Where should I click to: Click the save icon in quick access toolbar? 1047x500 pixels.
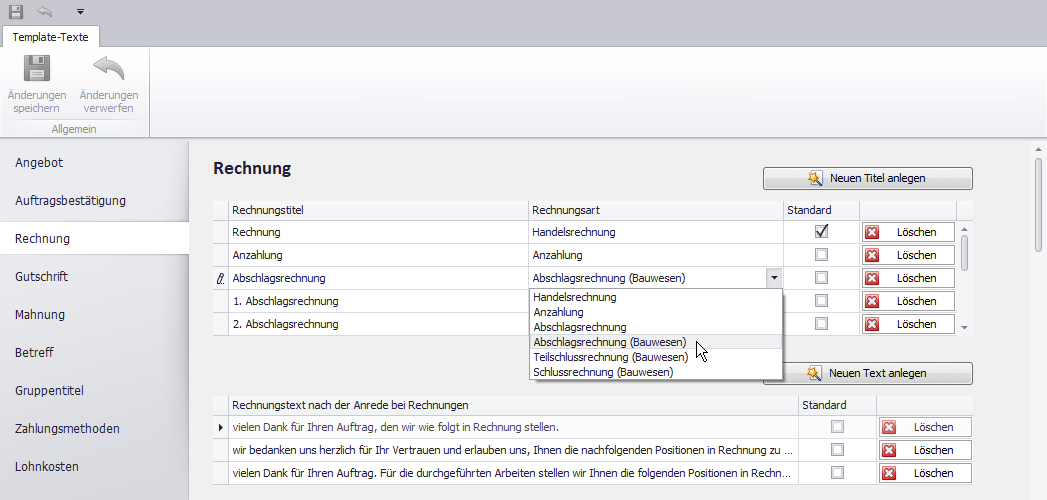16,11
